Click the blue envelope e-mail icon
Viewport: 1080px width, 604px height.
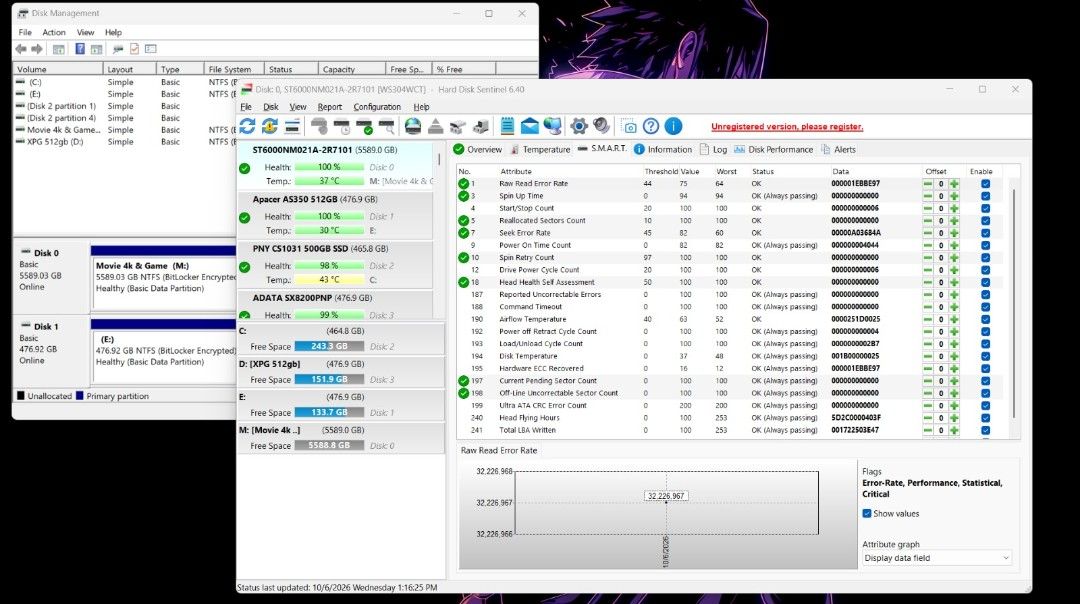tap(530, 126)
